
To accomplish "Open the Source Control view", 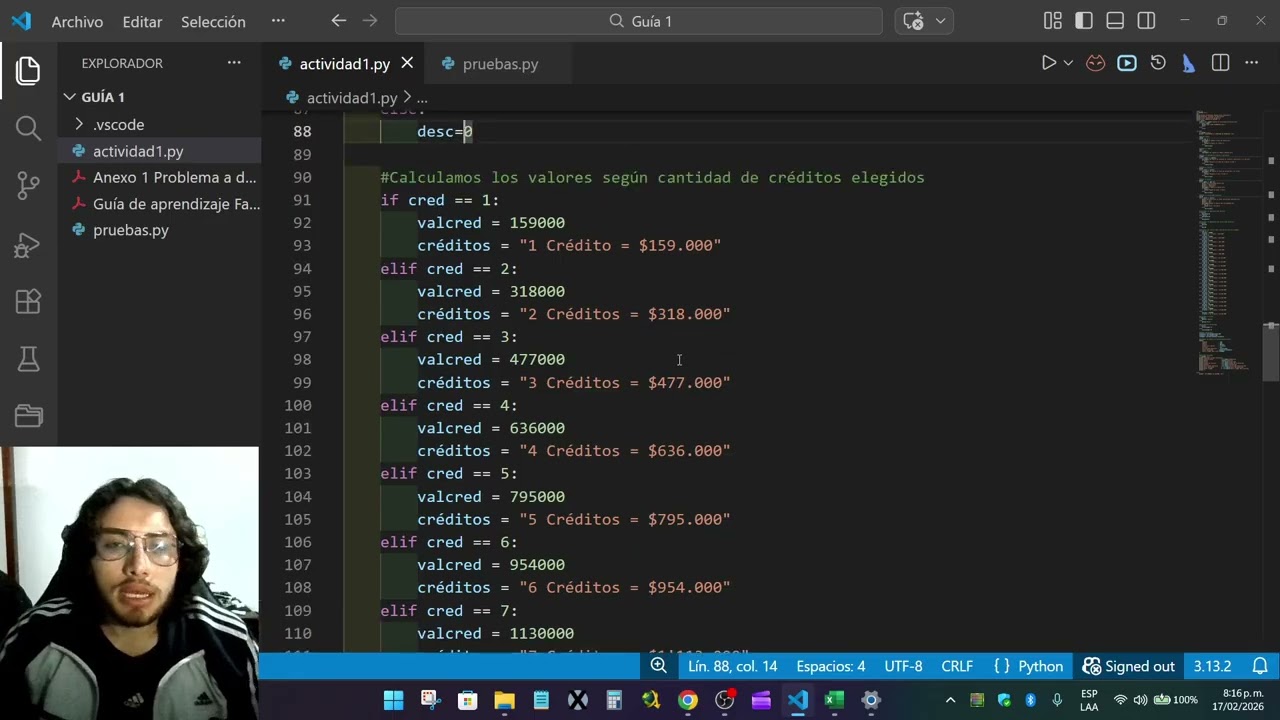I will 28,185.
